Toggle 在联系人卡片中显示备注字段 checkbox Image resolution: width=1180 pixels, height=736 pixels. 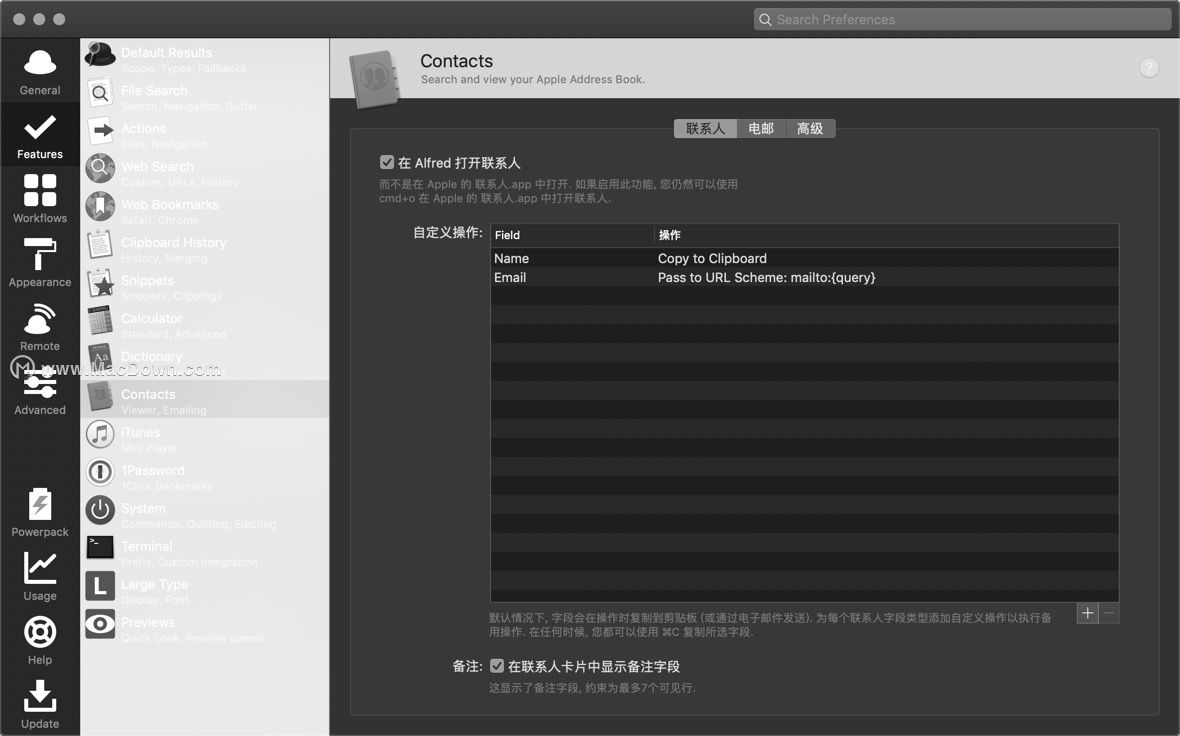click(497, 666)
